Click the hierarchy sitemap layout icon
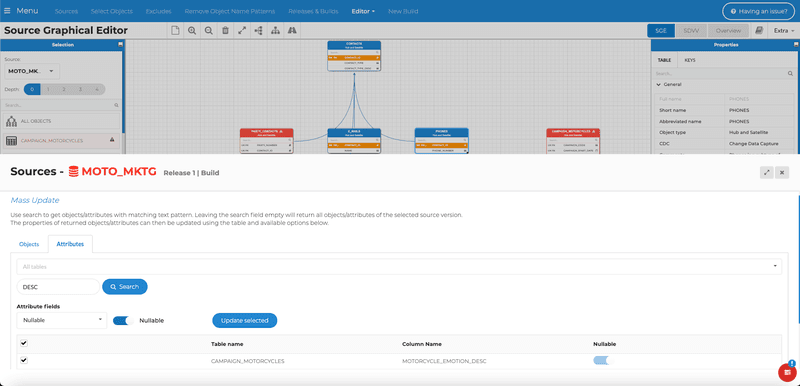This screenshot has height=386, width=800. tap(276, 31)
